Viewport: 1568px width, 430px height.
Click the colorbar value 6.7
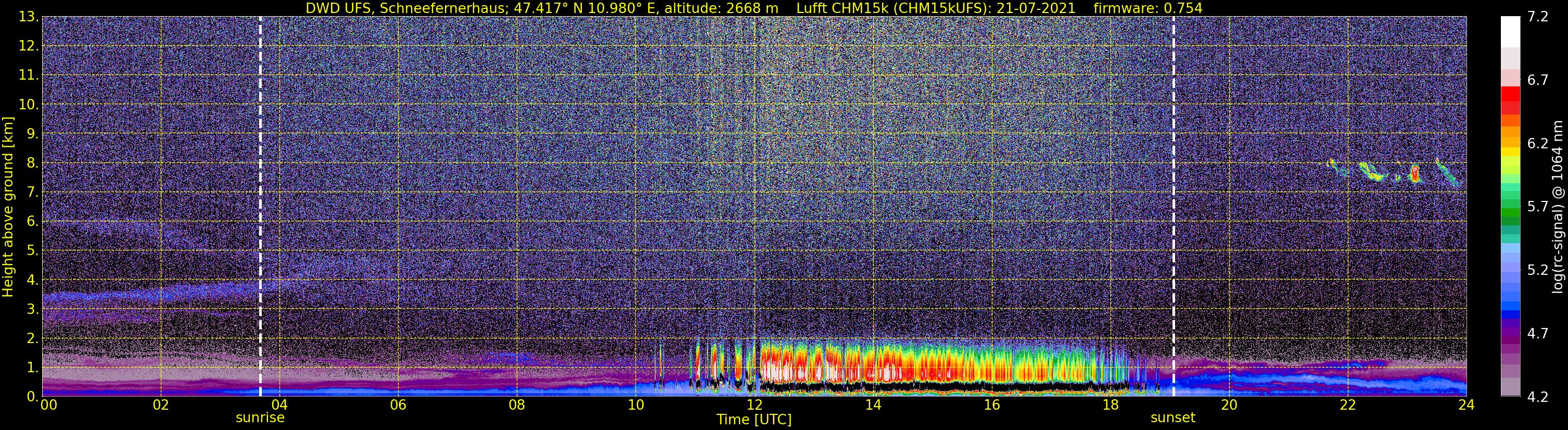(x=1538, y=80)
